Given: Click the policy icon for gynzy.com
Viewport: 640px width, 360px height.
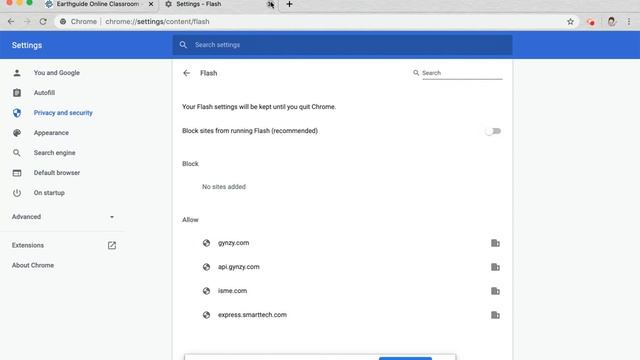Looking at the screenshot, I should point(495,243).
